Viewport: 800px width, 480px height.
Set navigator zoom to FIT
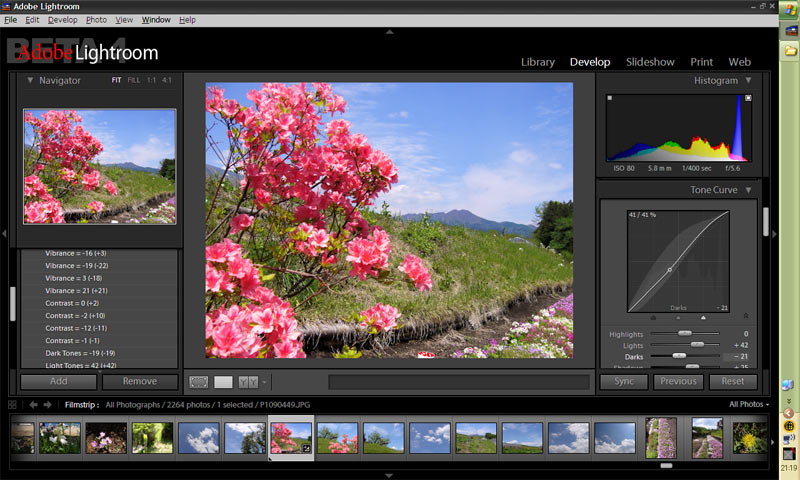tap(116, 80)
